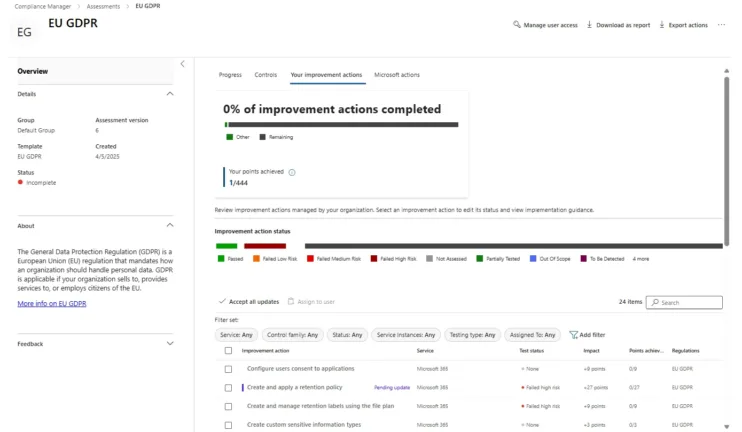Collapse the Overview side panel arrow
742x432 pixels.
(182, 64)
